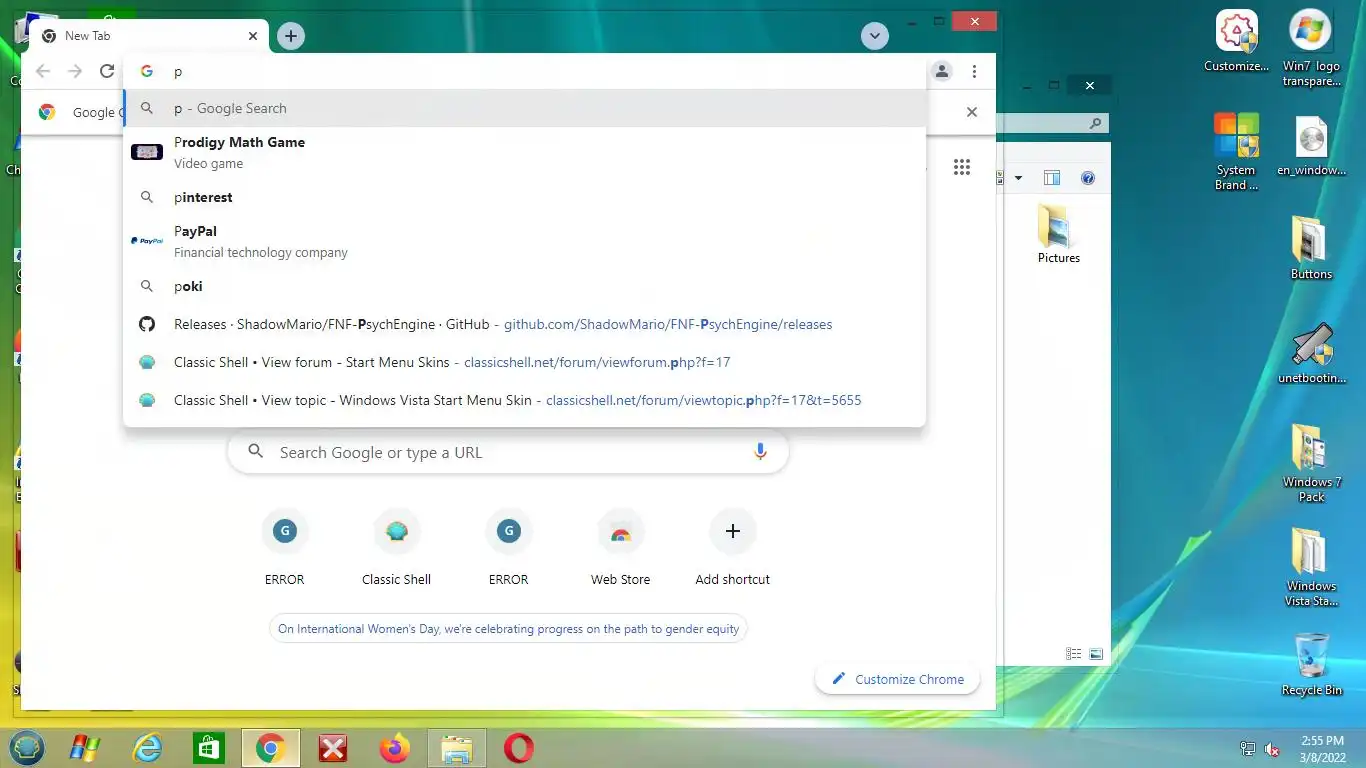Select the unetbootin desktop icon
This screenshot has height=768, width=1366.
[x=1311, y=354]
